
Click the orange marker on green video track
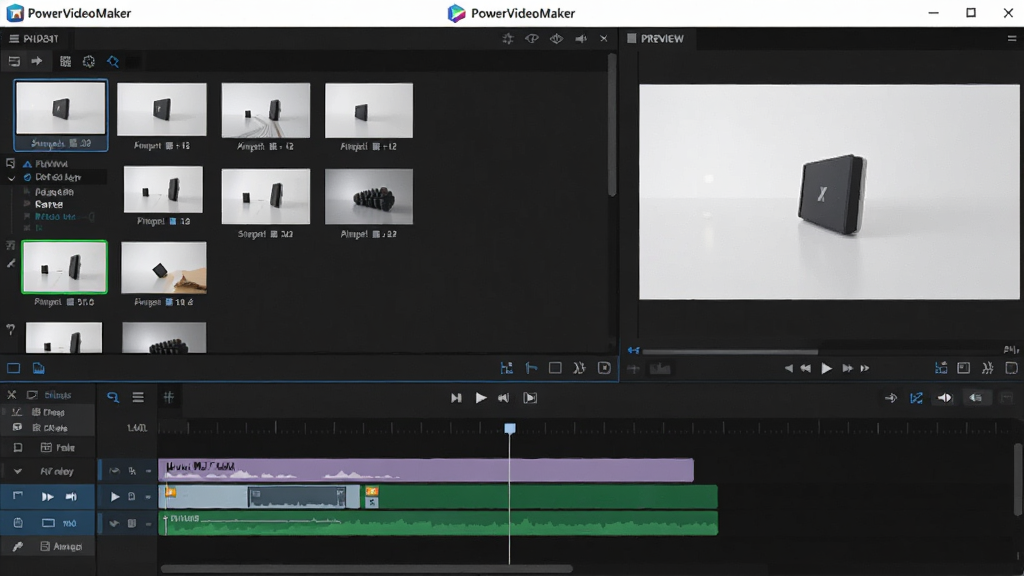[372, 491]
